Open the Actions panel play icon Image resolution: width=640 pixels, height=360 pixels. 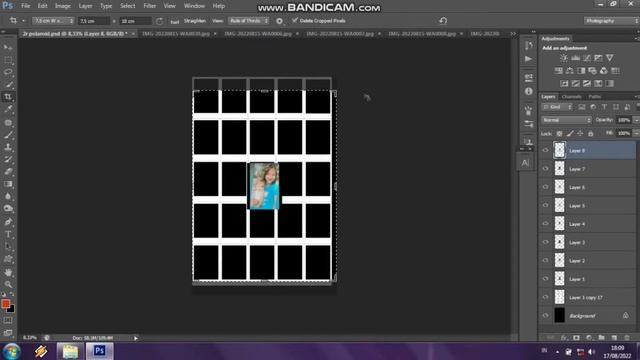529,59
